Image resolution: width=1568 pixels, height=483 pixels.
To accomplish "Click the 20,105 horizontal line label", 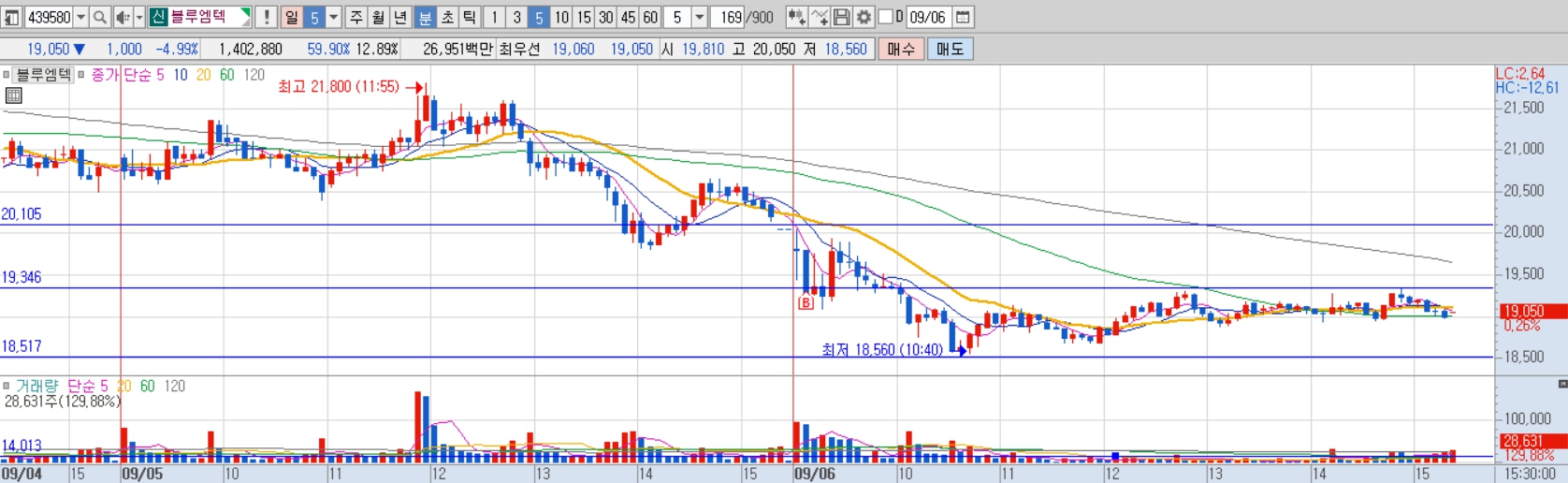I will point(22,214).
